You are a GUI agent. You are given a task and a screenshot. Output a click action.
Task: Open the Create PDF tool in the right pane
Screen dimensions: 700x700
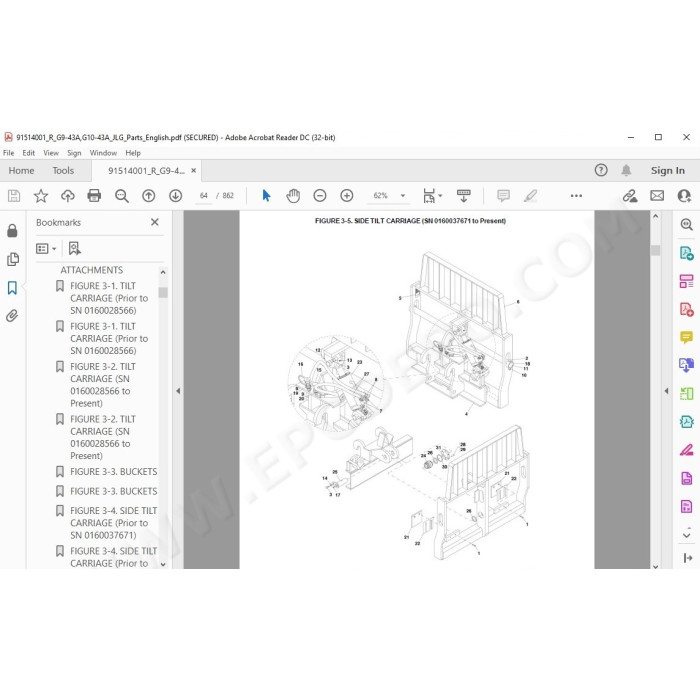point(686,309)
